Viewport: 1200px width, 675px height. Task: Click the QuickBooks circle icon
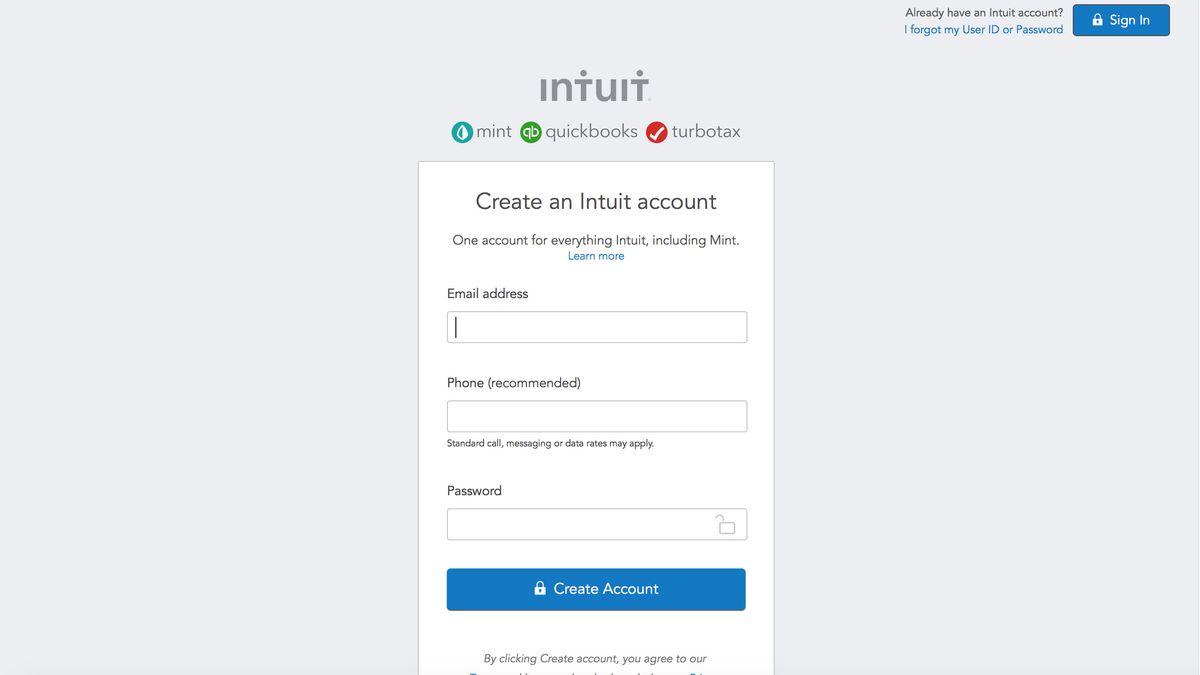(x=531, y=131)
